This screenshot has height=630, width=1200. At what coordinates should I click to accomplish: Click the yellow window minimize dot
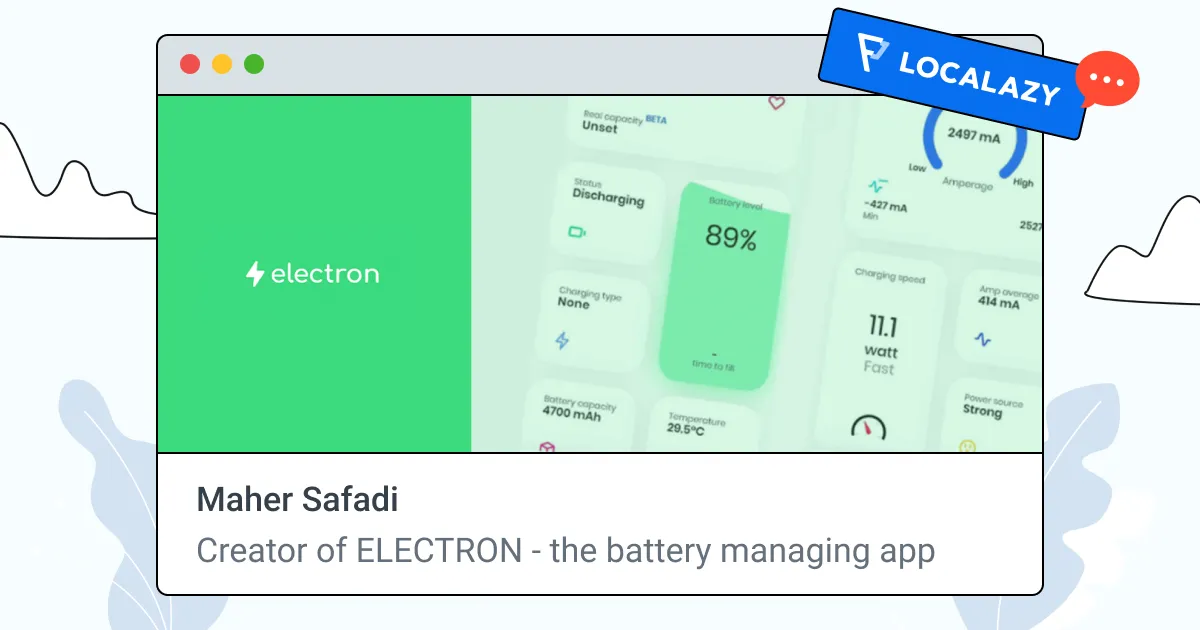pyautogui.click(x=222, y=65)
